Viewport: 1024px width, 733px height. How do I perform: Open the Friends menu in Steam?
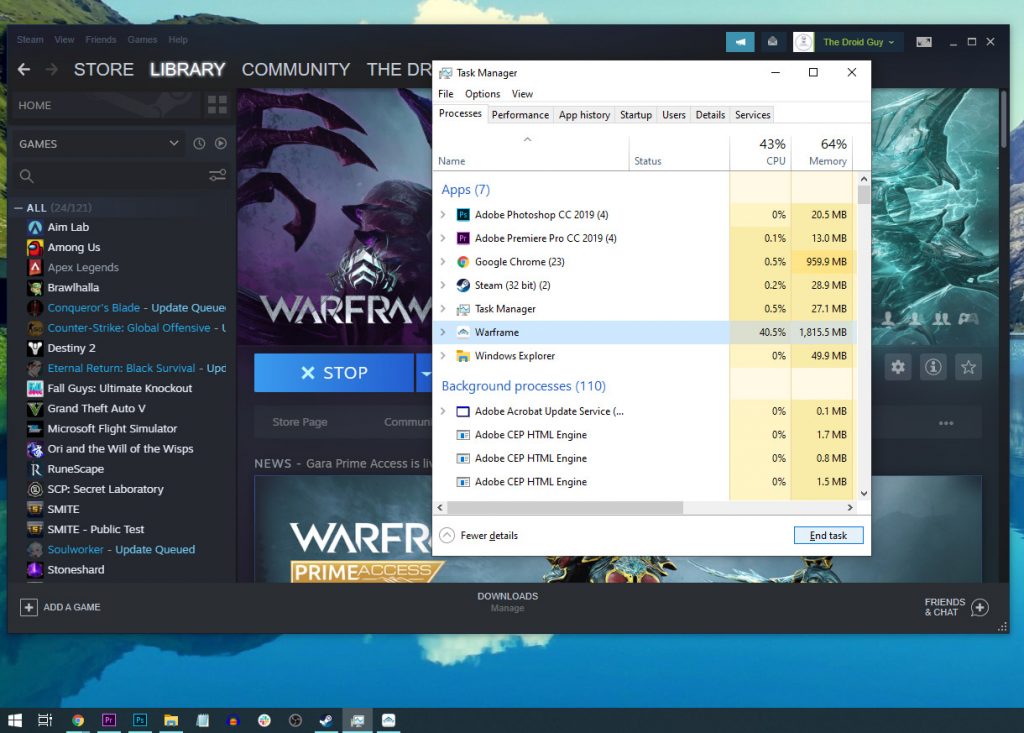click(x=101, y=40)
